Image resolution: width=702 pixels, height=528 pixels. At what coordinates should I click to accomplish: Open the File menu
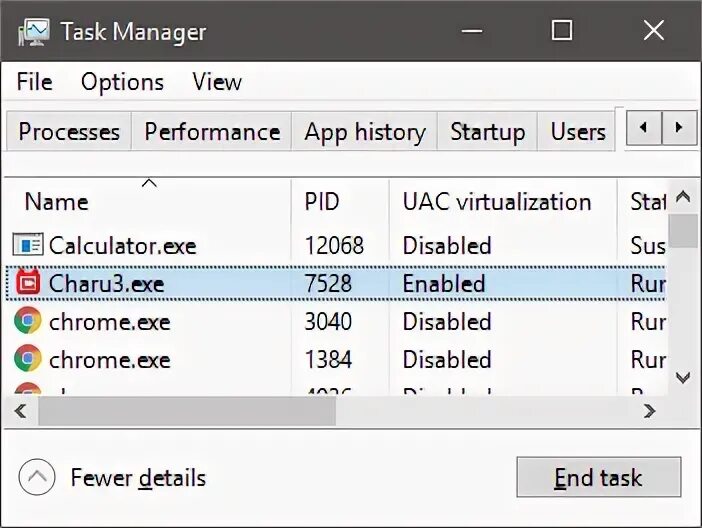tap(35, 82)
